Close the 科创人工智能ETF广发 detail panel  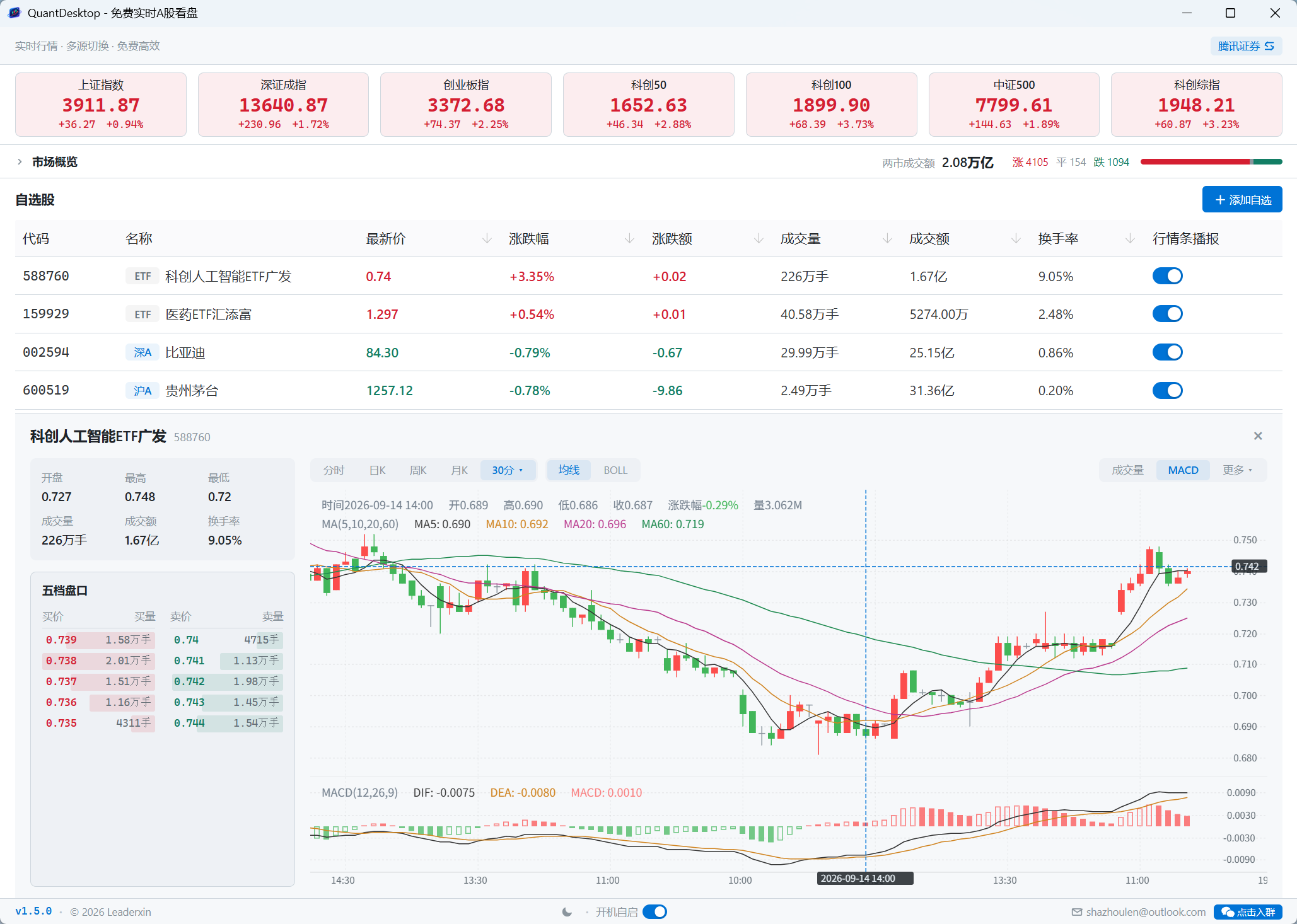1258,436
